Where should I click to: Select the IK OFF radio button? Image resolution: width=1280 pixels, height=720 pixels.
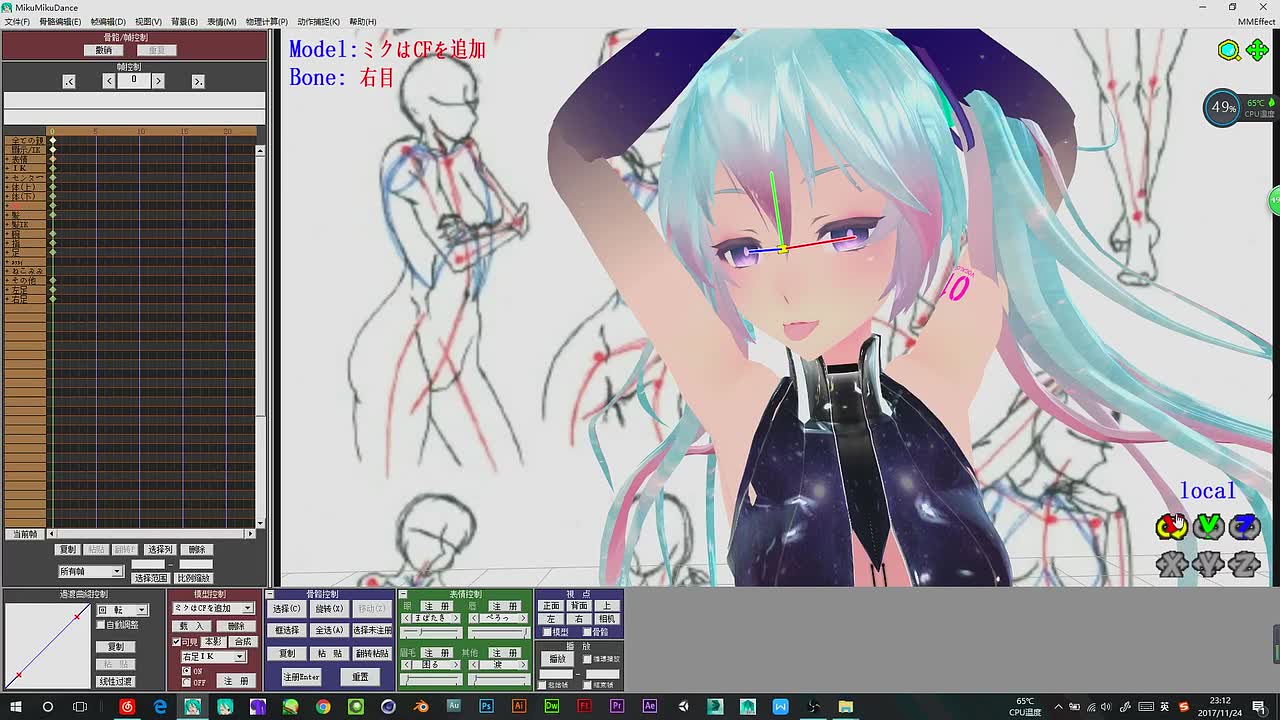(x=186, y=682)
